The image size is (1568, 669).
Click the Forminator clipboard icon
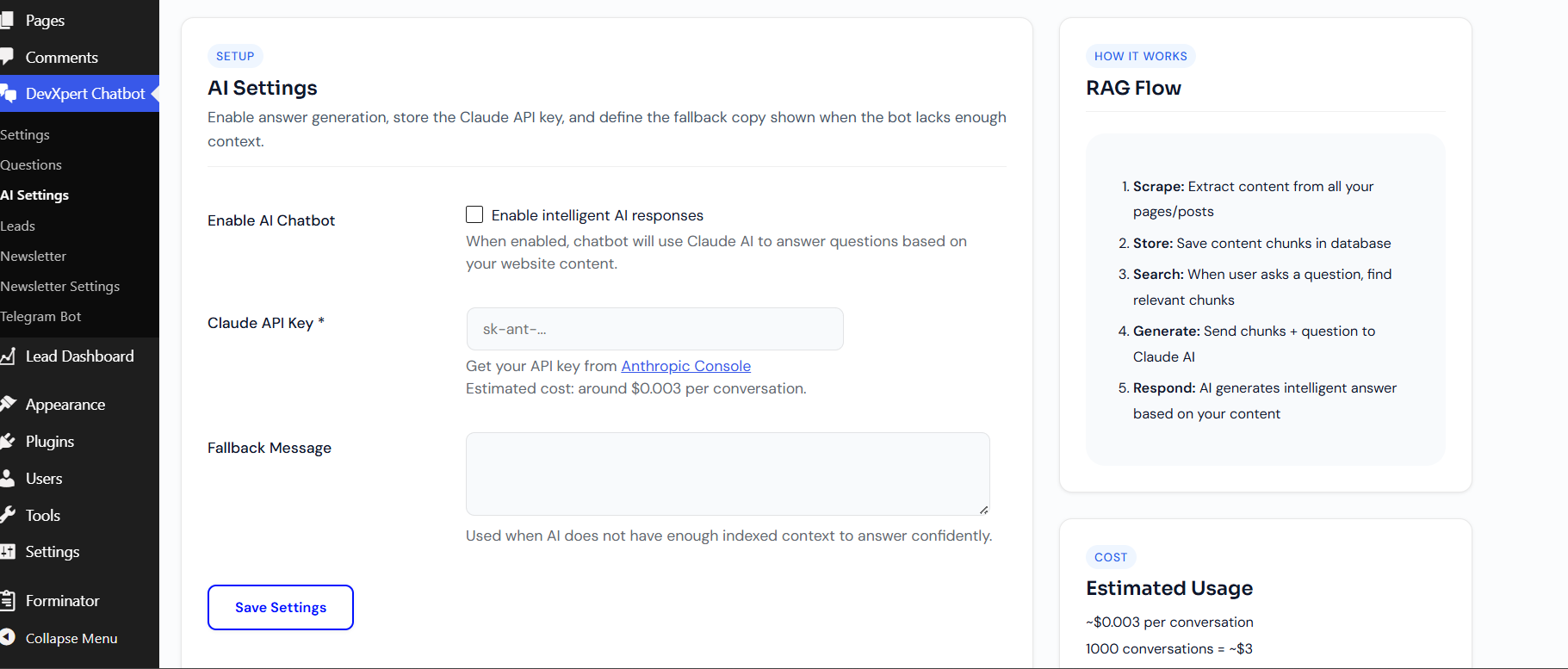tap(8, 600)
